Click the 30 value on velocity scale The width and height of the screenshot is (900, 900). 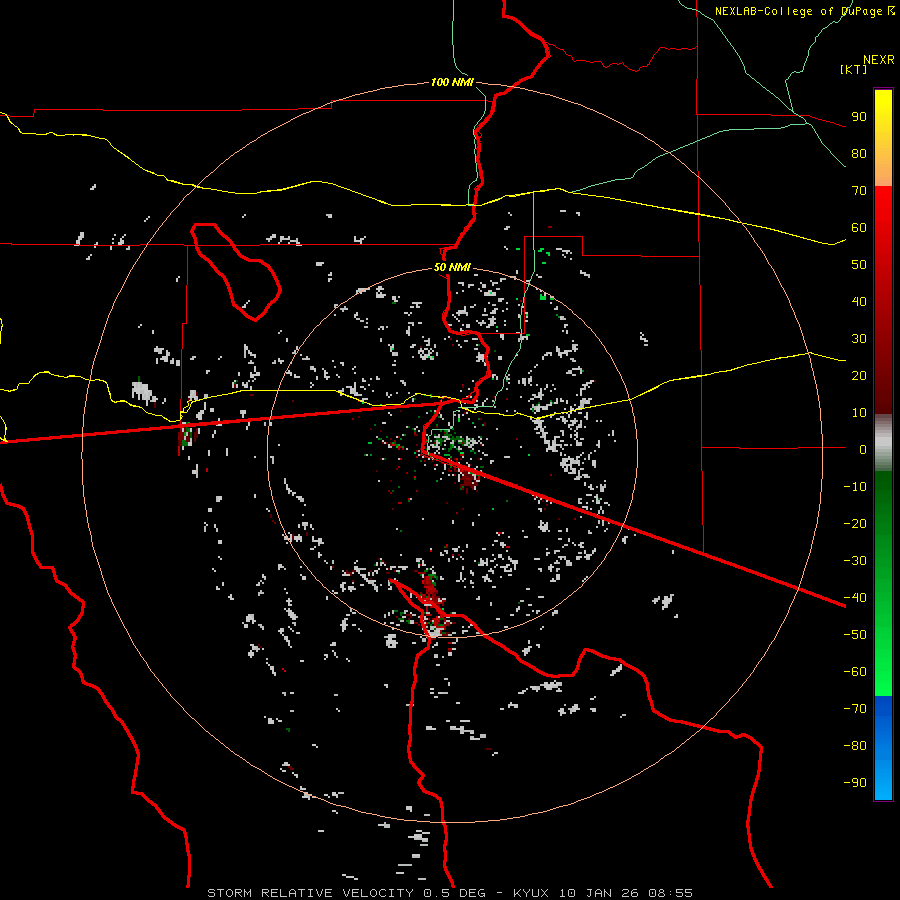[x=859, y=339]
